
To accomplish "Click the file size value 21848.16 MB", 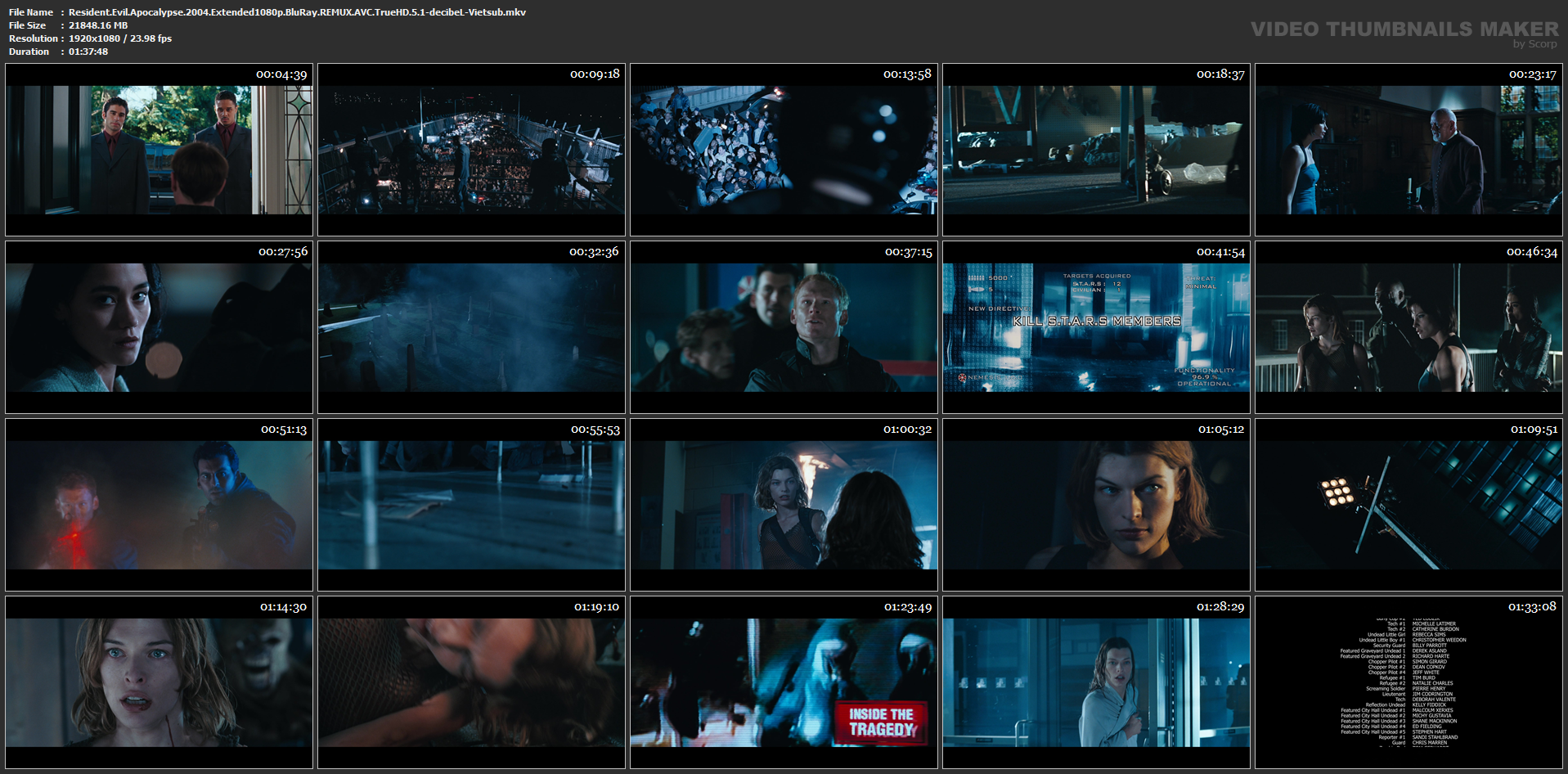I will tap(98, 25).
